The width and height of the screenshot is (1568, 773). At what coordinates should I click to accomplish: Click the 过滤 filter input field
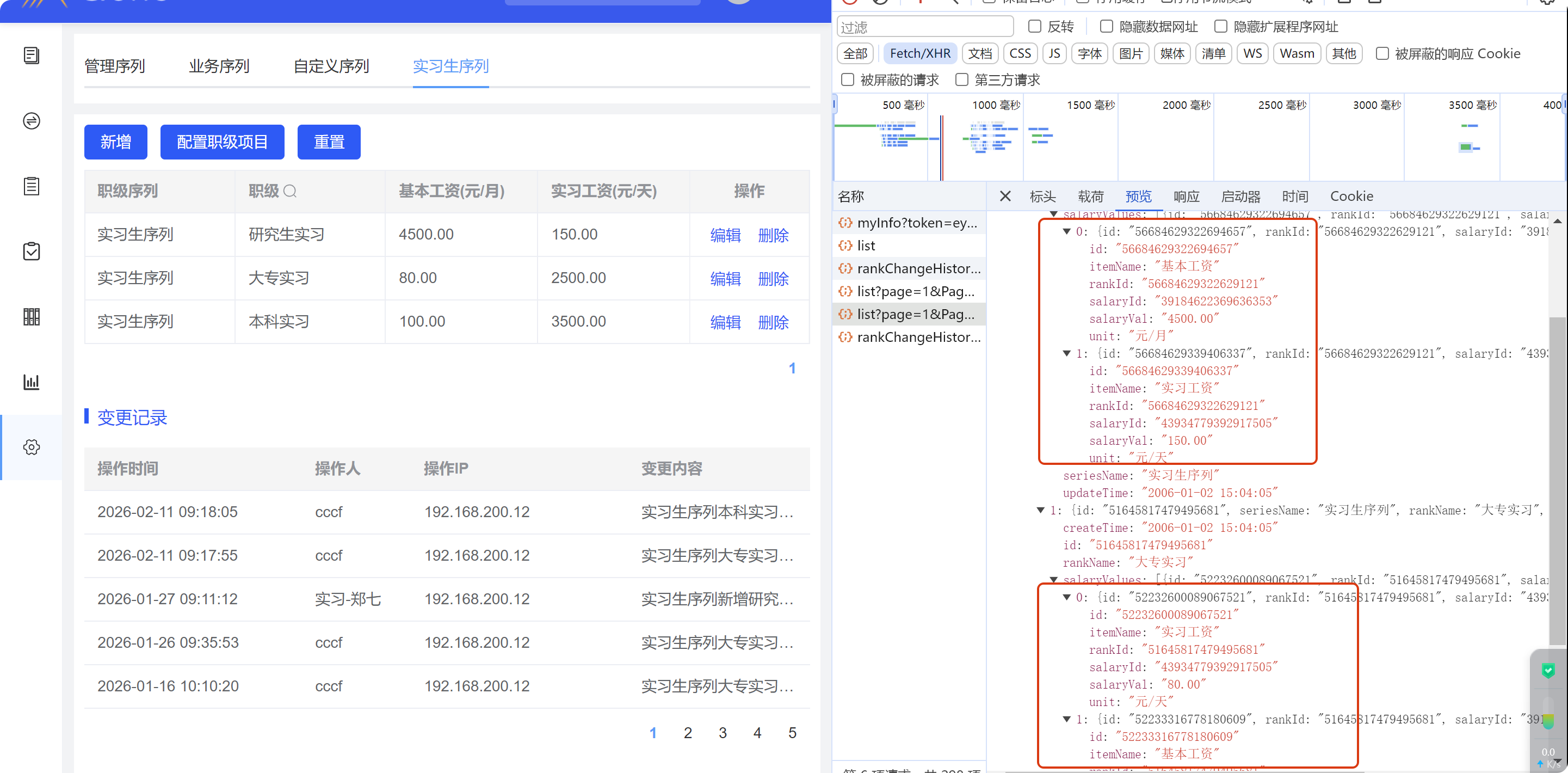[x=925, y=27]
